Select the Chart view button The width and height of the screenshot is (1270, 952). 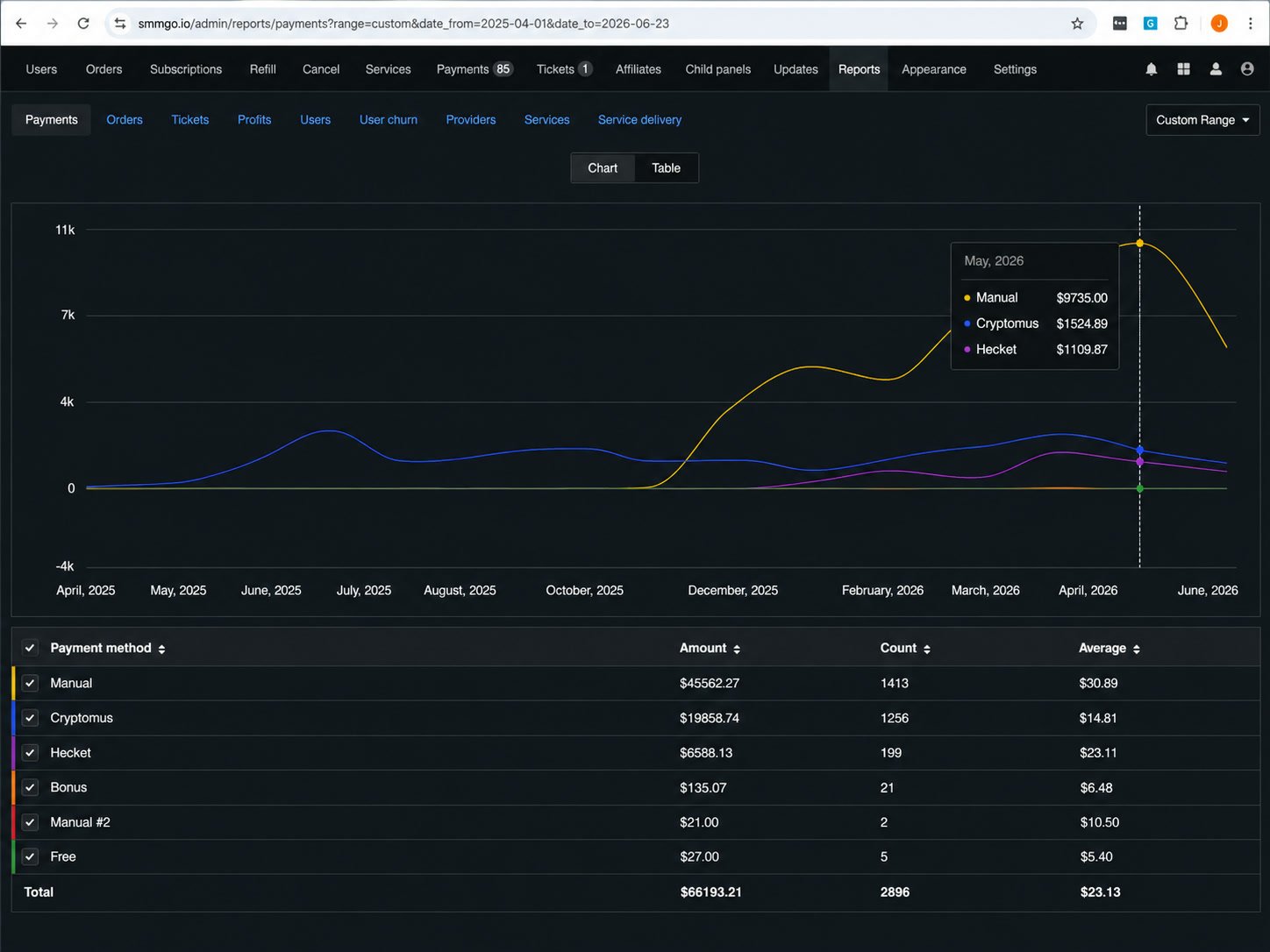[603, 168]
